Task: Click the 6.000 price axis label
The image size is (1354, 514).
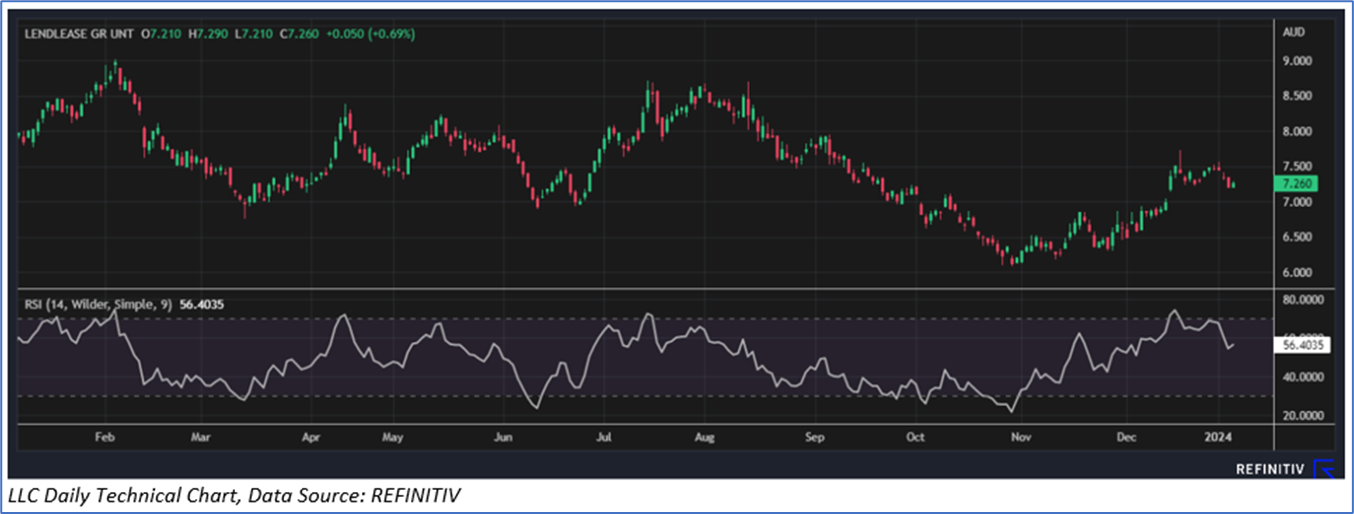Action: point(1297,272)
